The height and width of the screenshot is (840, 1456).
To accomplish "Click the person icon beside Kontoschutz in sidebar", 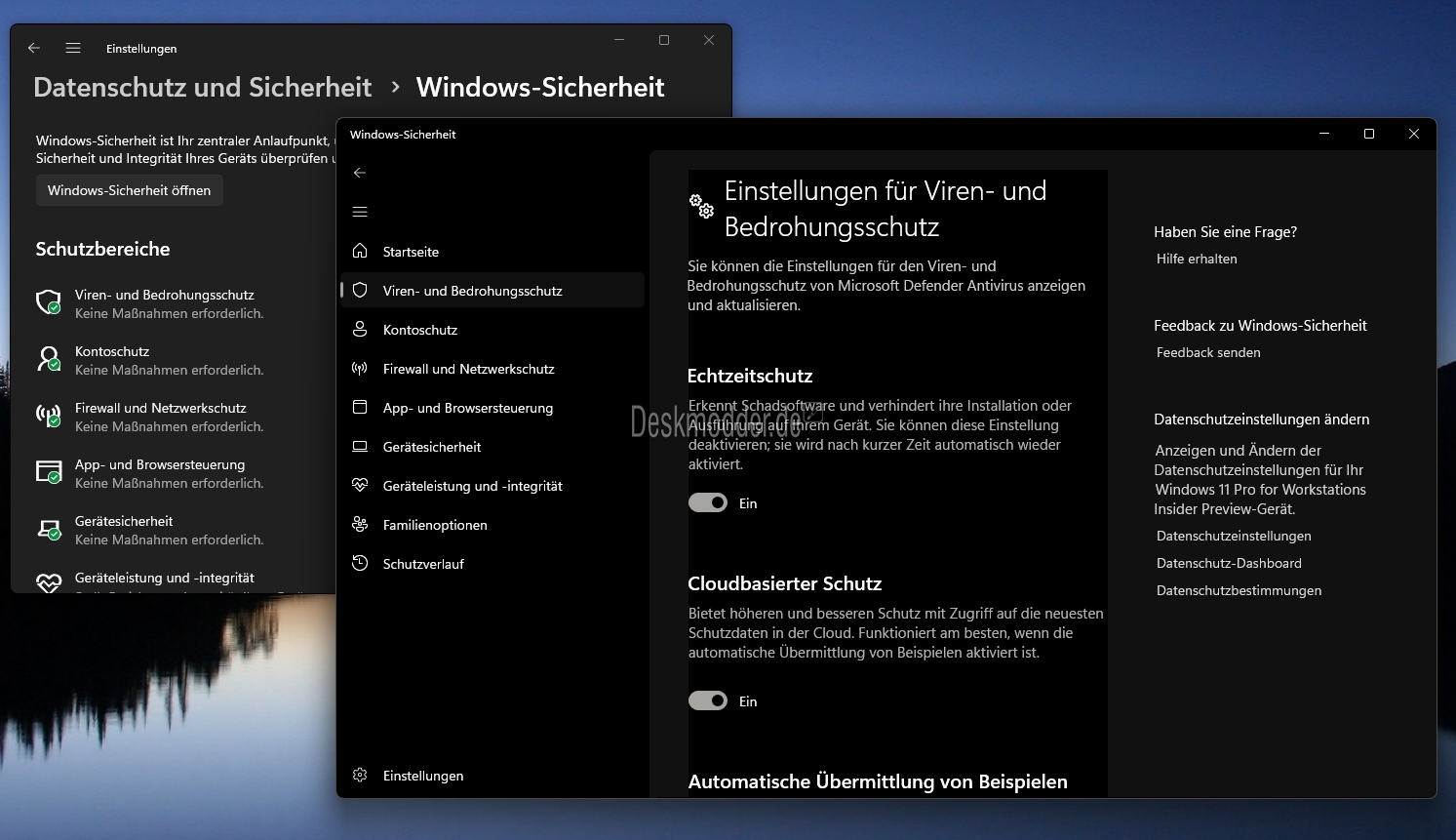I will [360, 329].
